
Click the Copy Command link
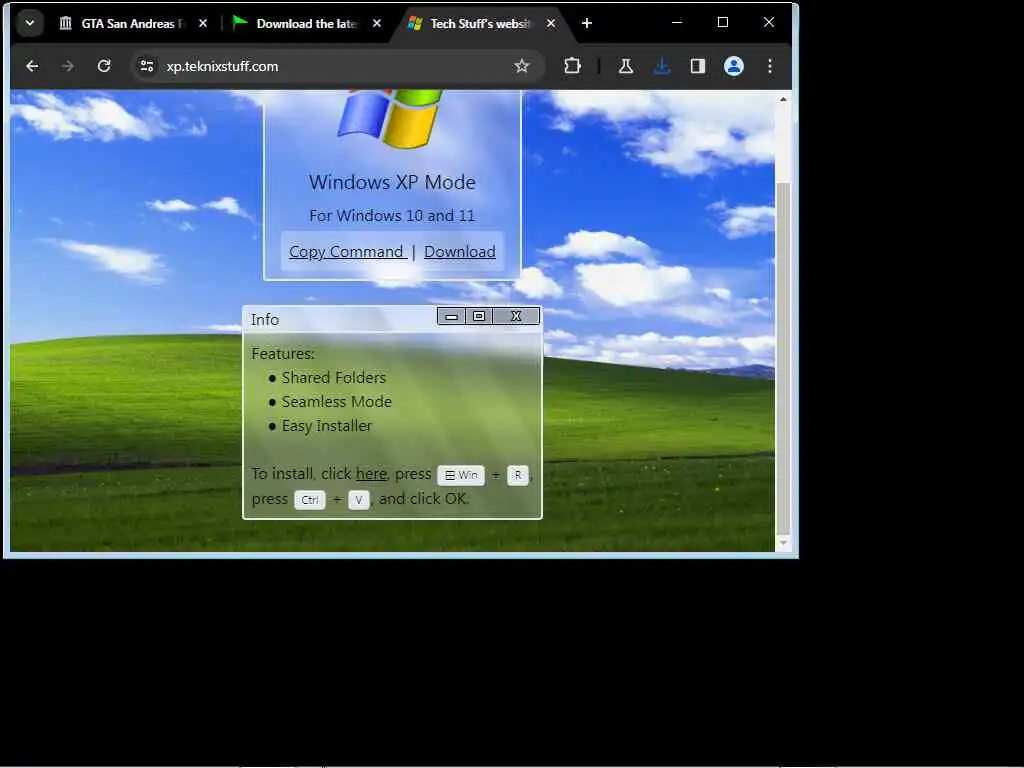tap(347, 251)
